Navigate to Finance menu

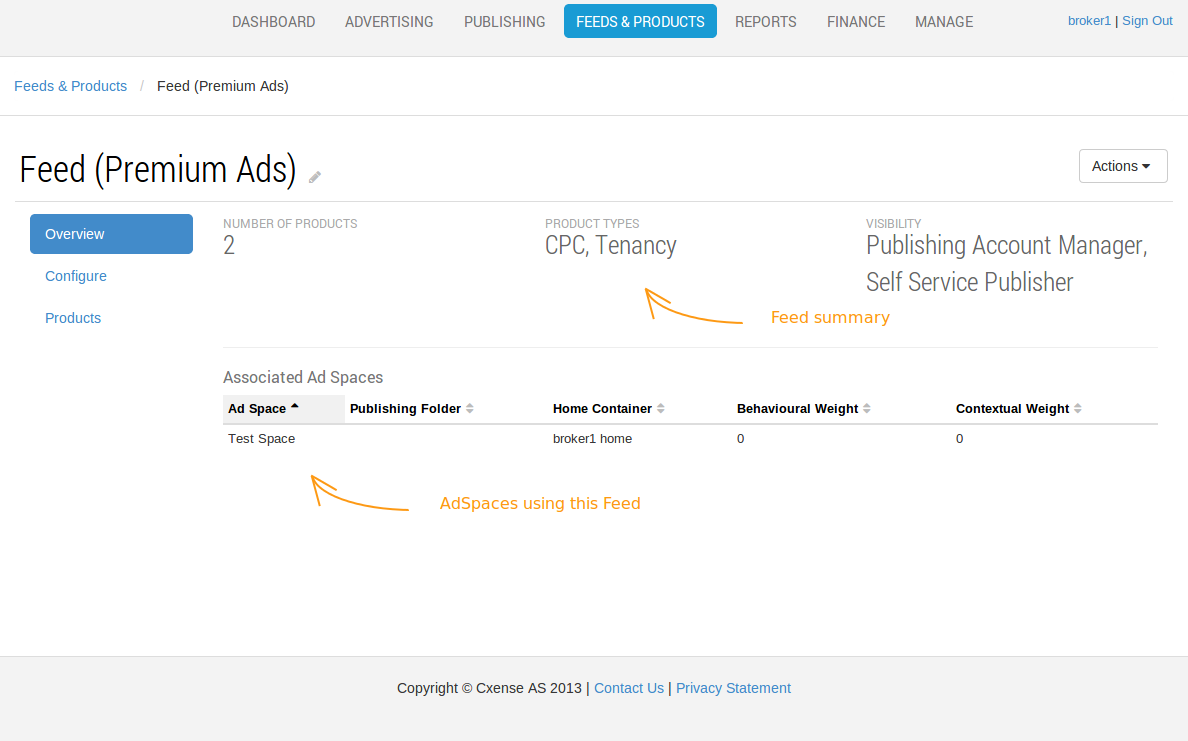(x=856, y=22)
